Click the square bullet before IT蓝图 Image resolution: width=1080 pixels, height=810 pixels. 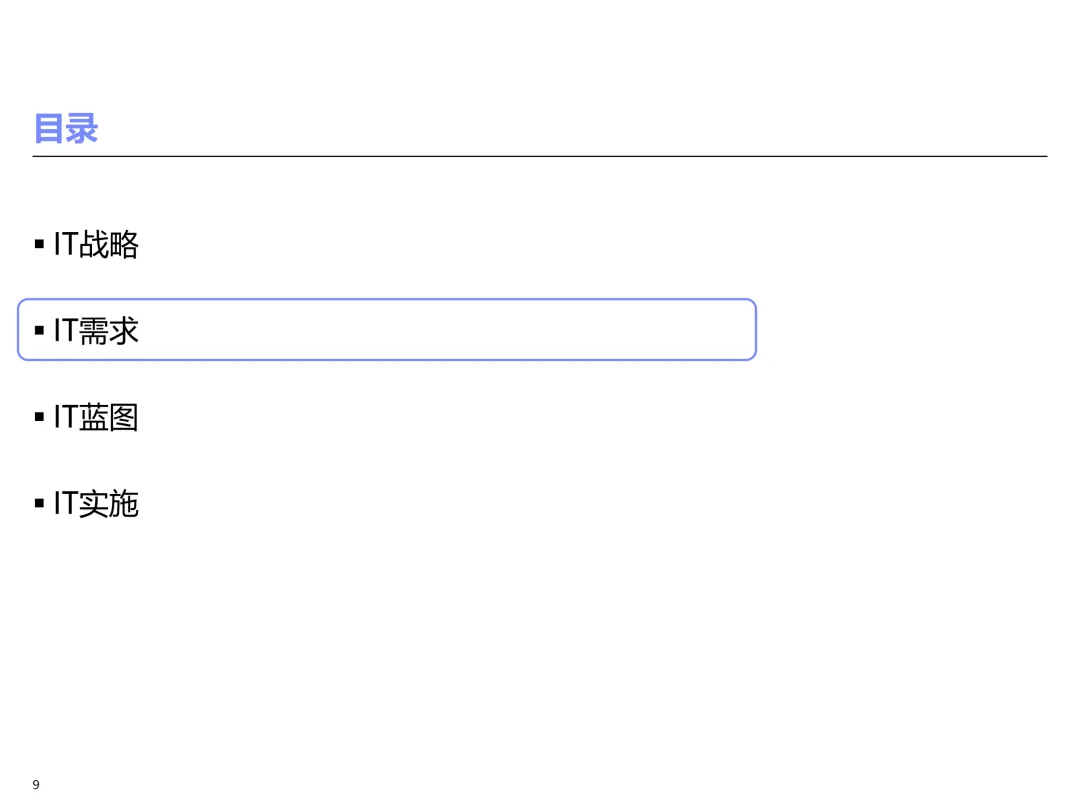[39, 417]
